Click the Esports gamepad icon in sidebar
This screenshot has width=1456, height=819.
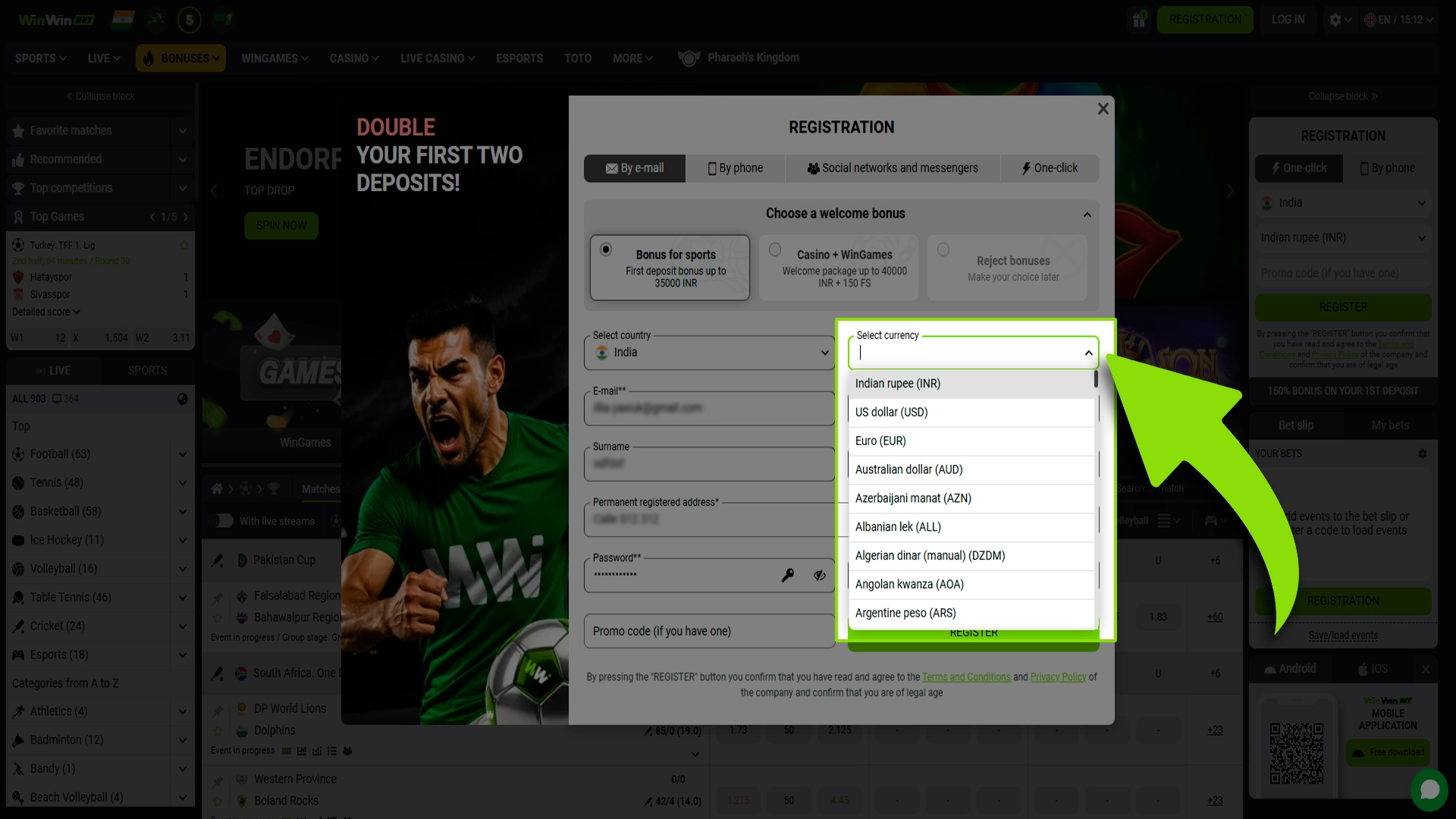click(x=18, y=655)
